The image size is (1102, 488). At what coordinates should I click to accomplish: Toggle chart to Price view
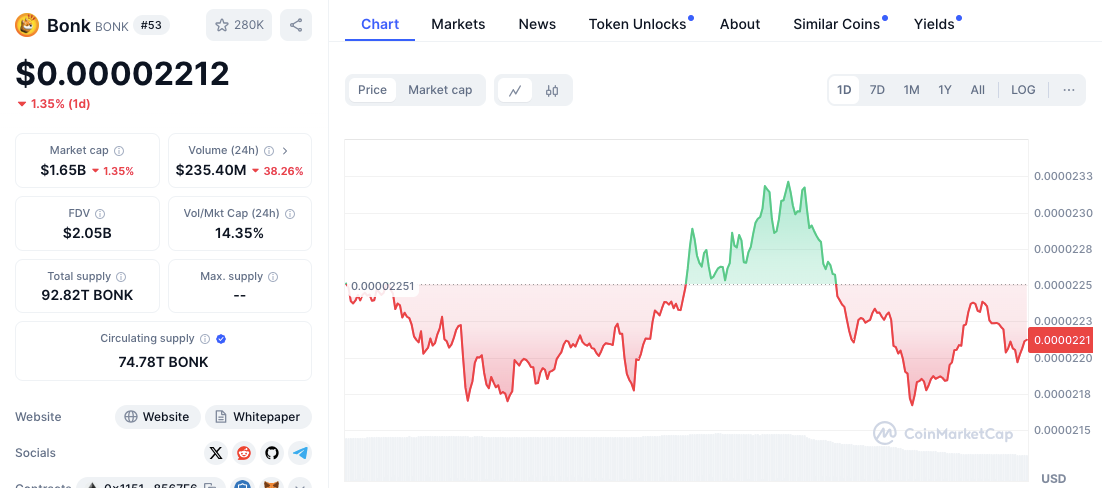point(372,90)
